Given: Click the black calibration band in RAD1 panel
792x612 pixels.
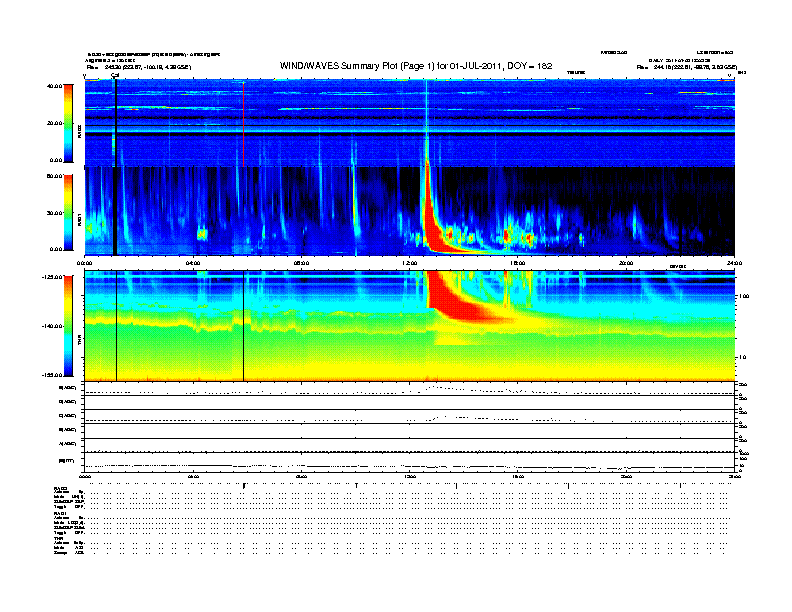Looking at the screenshot, I should 115,211.
